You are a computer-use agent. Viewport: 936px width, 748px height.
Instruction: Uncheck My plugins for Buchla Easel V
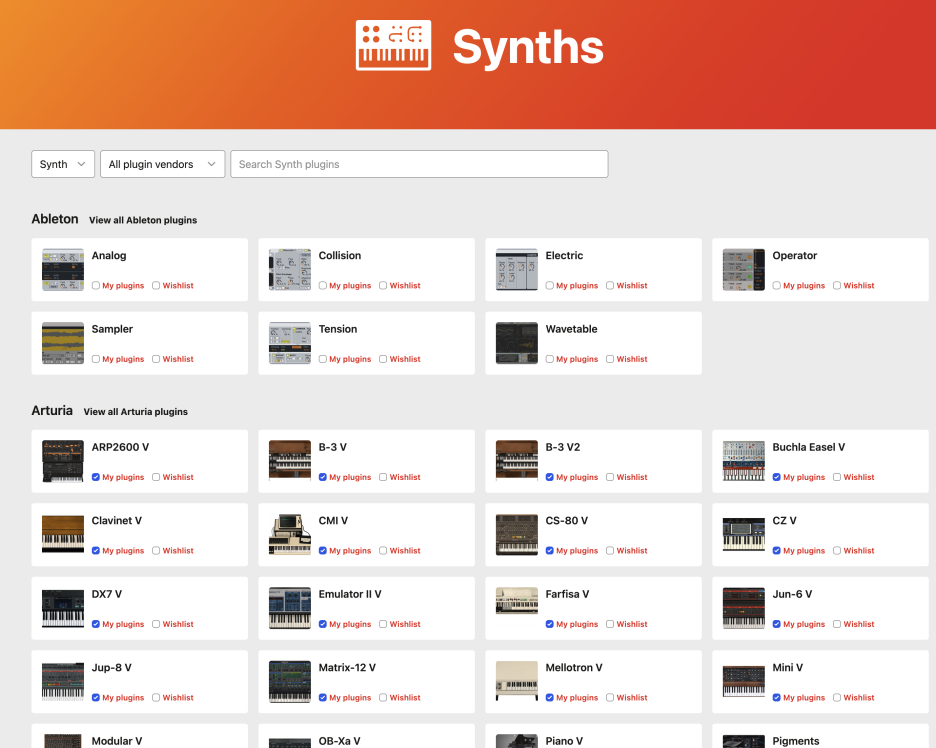click(776, 477)
